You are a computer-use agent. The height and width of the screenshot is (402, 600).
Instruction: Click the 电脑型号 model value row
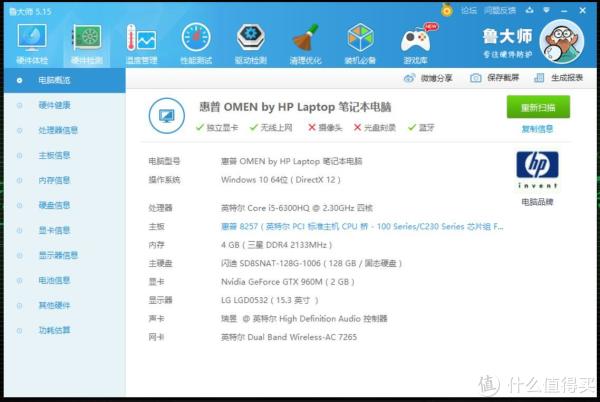point(291,161)
